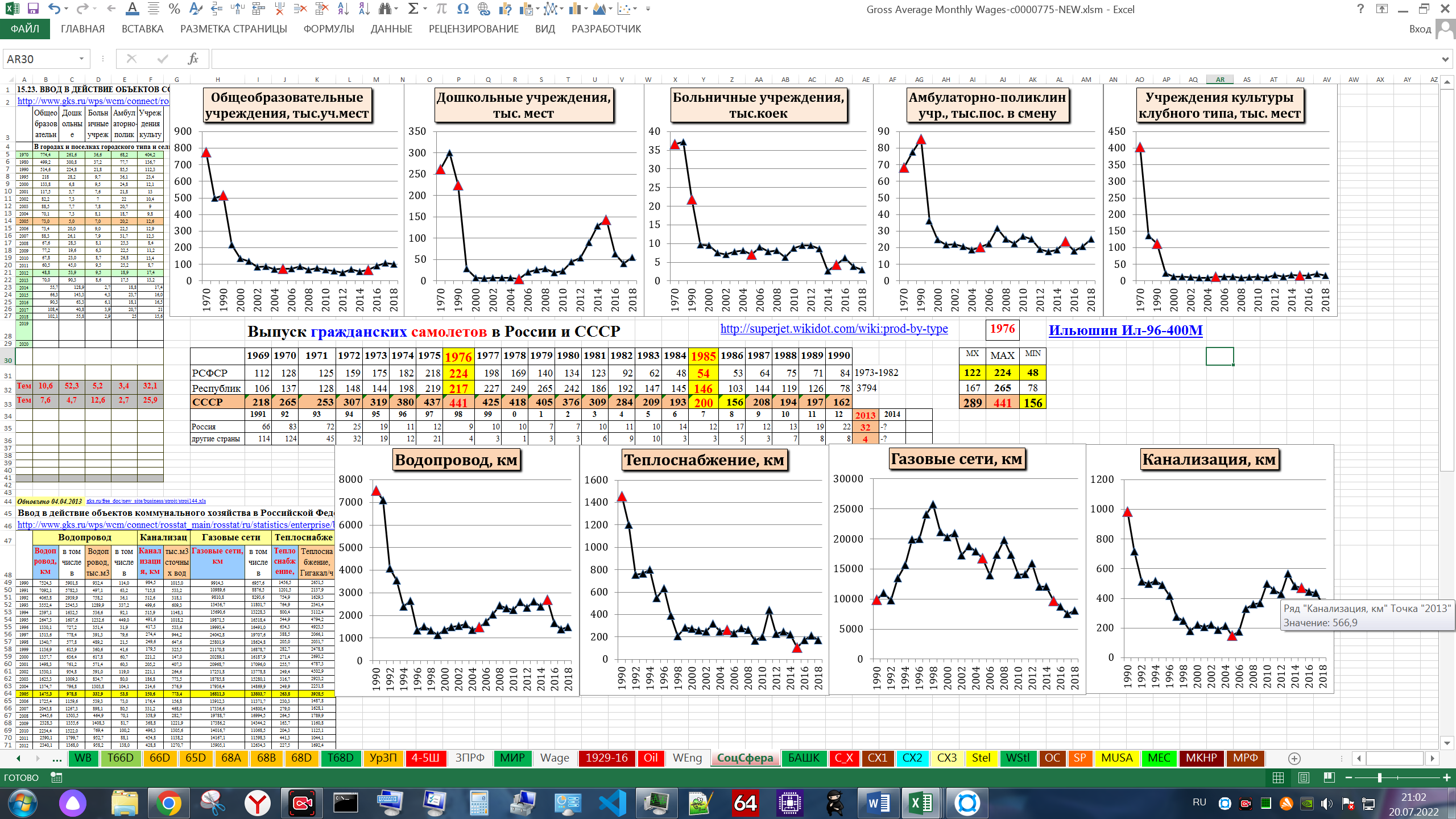
Task: Select Normal grid view button
Action: coord(1278,777)
